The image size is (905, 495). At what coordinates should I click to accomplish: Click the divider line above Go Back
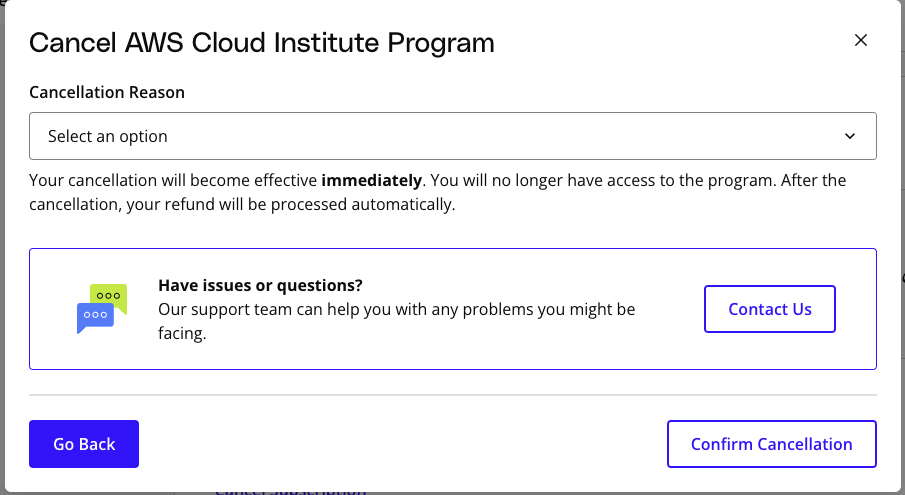pos(452,395)
